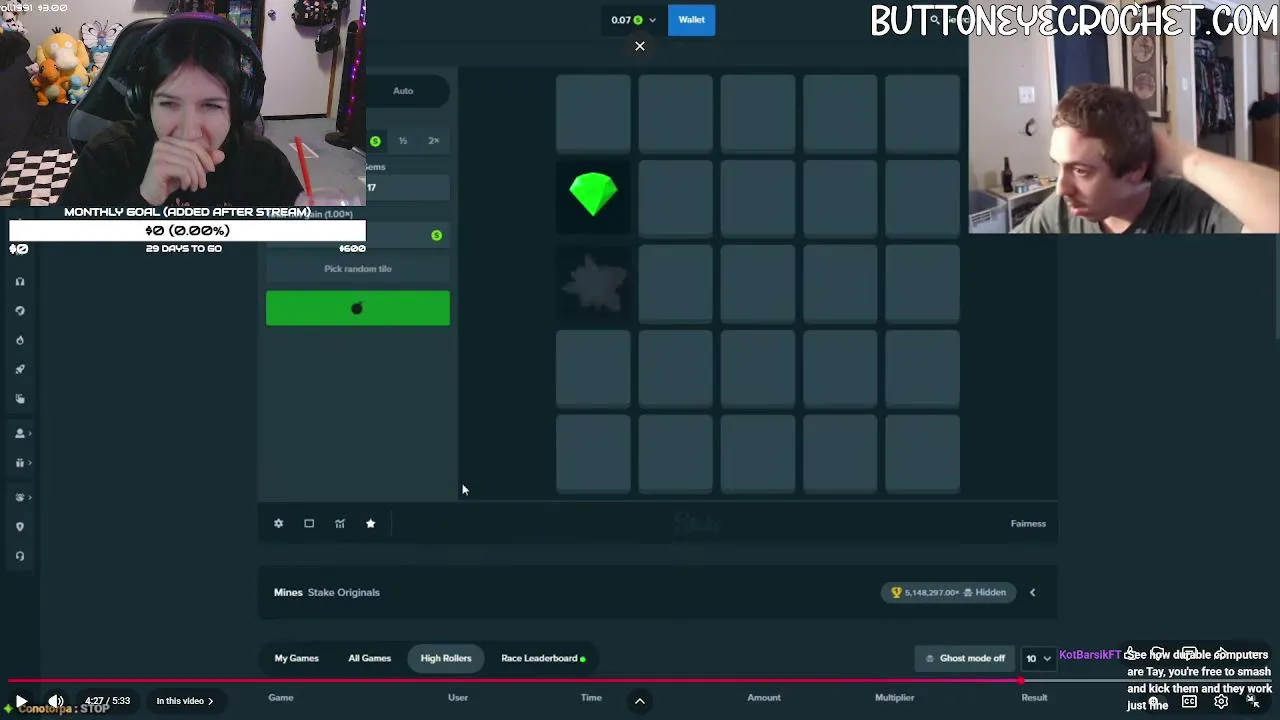
Task: Open the profile person sidebar icon
Action: [x=19, y=434]
